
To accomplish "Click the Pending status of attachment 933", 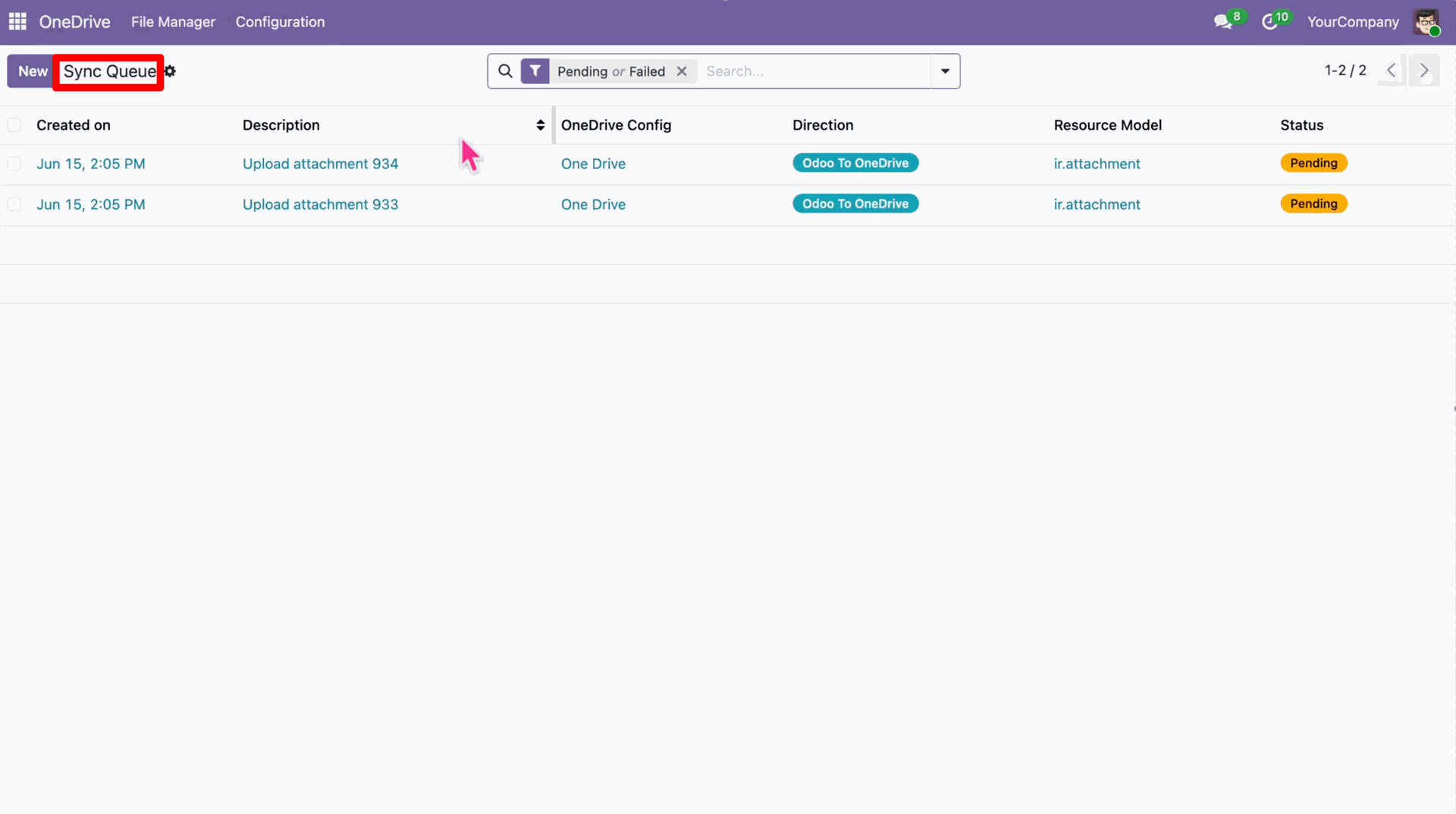I will click(1313, 204).
